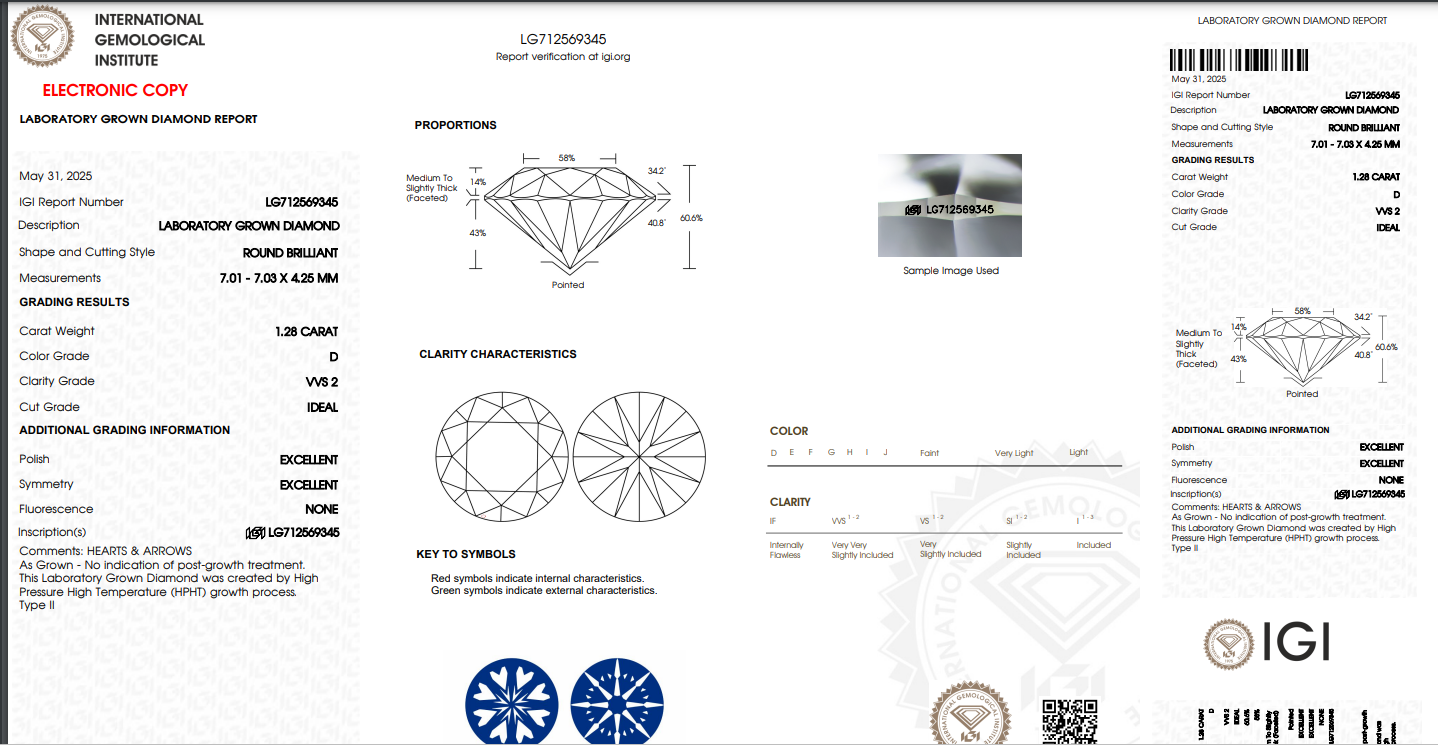Click the large diamond proportions diagram

click(568, 217)
